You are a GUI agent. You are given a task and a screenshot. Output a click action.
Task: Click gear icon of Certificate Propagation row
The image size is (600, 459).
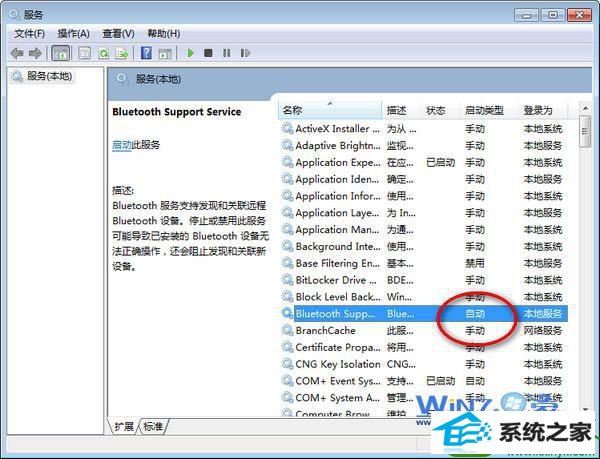287,347
